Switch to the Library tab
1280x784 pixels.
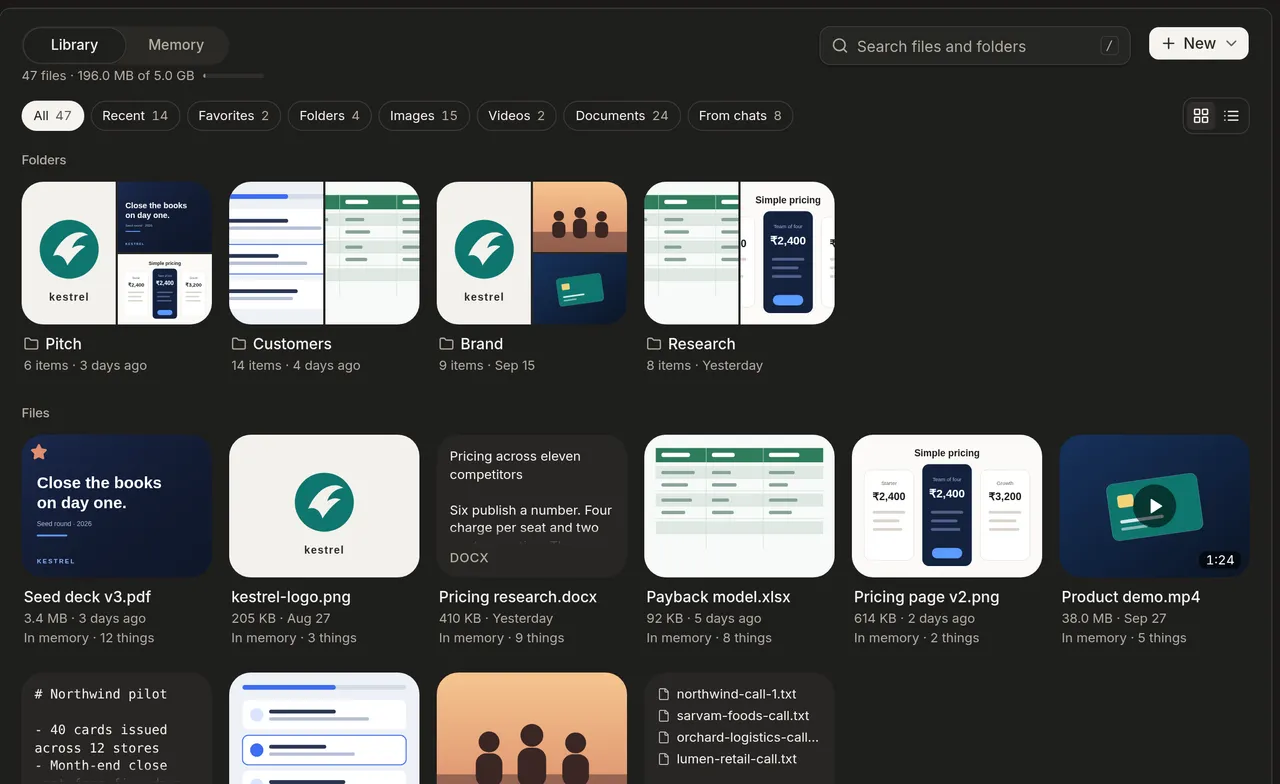point(74,45)
